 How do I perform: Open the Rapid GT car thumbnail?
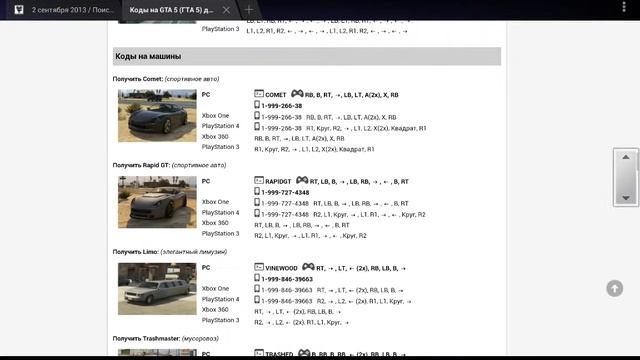[157, 202]
